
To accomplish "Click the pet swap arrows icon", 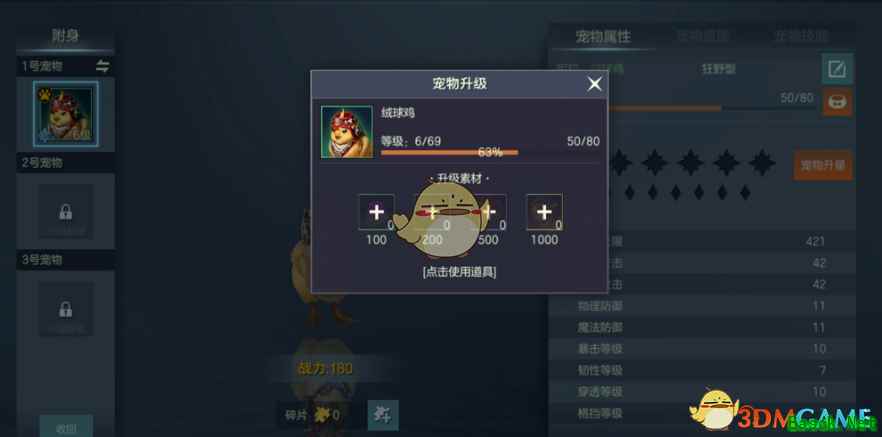I will pyautogui.click(x=102, y=66).
